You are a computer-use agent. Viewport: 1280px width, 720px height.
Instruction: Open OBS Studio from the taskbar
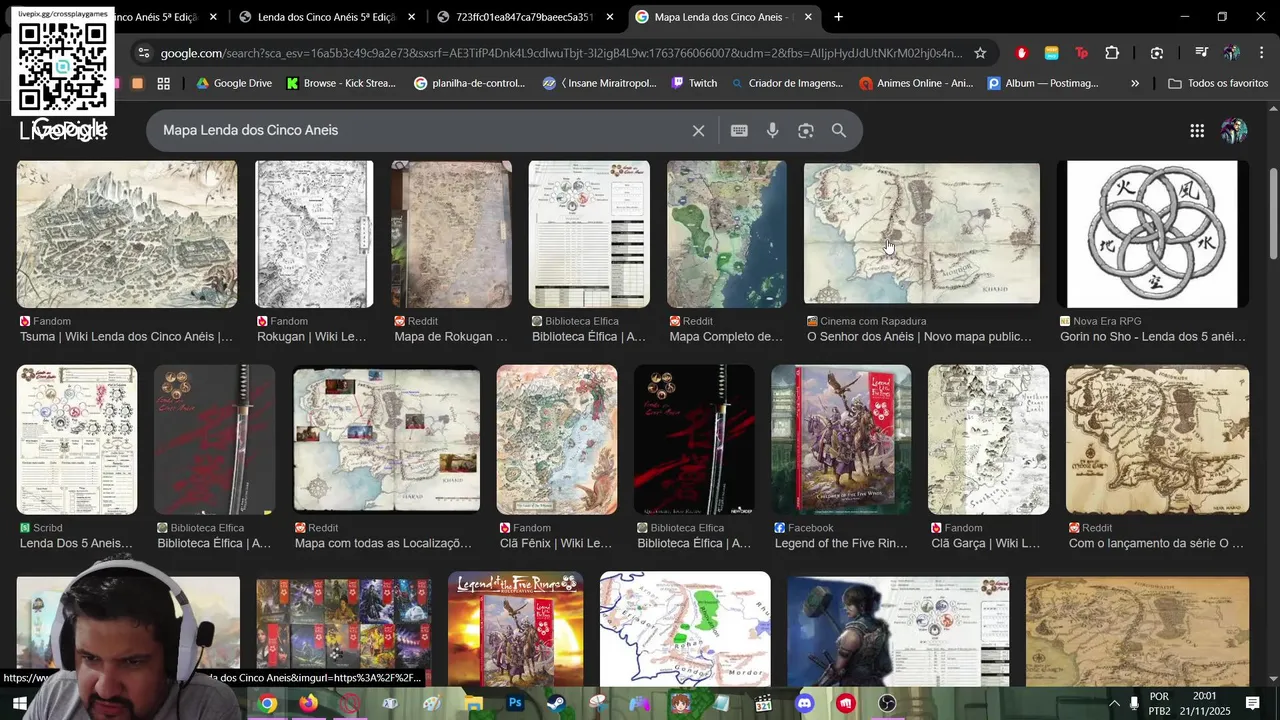[887, 703]
